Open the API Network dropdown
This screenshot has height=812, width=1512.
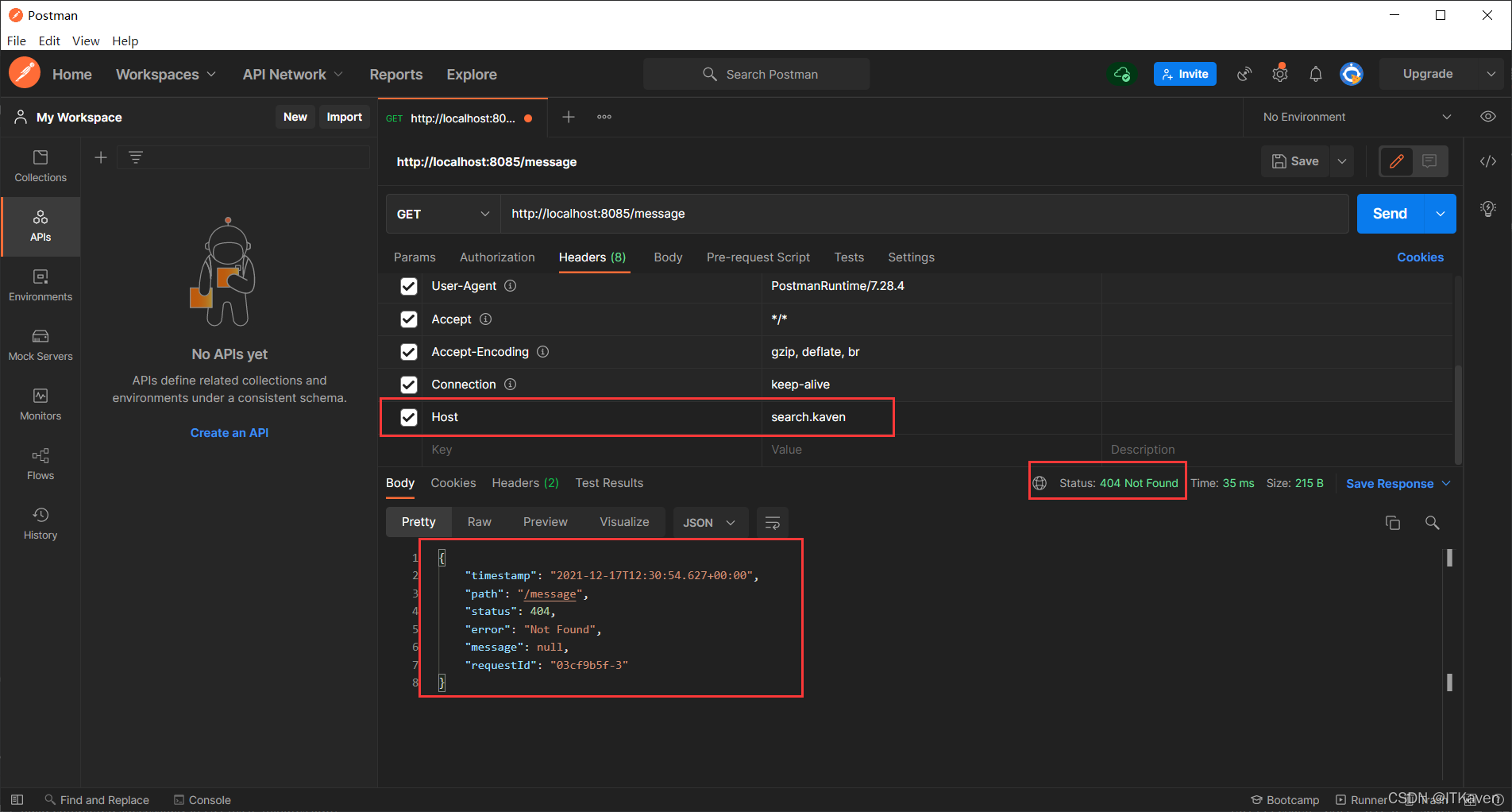click(x=293, y=74)
